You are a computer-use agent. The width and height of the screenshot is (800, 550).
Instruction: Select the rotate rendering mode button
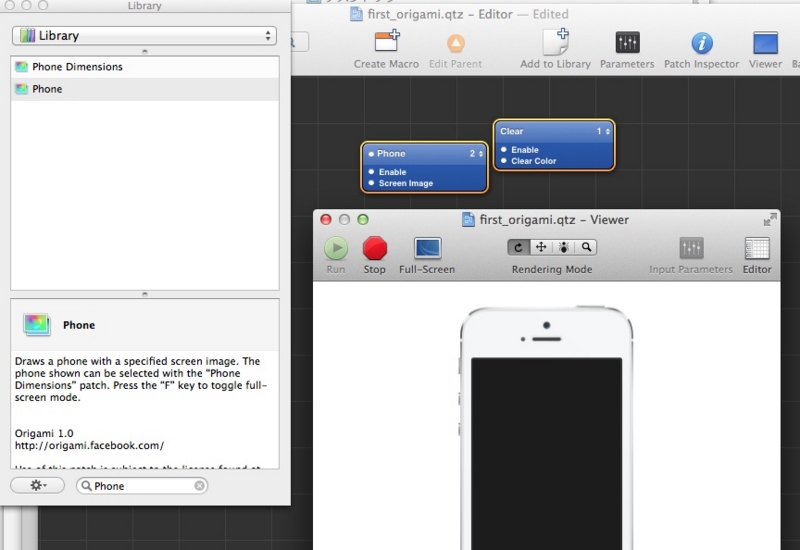click(x=518, y=247)
